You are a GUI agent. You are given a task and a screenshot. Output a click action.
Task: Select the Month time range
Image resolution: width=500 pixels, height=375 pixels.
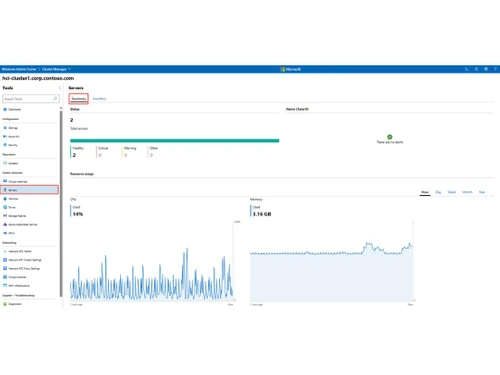(467, 192)
